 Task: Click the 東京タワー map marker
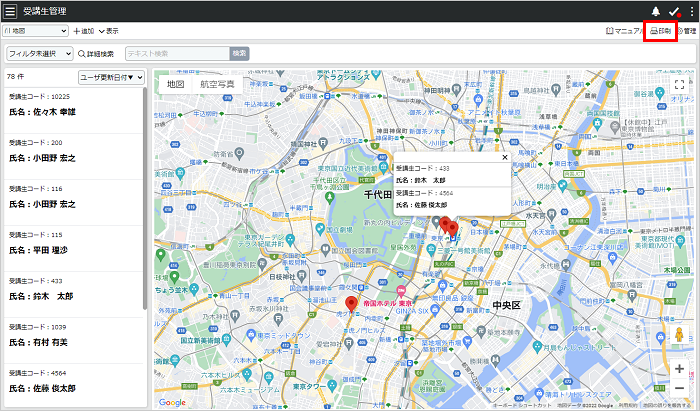click(x=332, y=385)
